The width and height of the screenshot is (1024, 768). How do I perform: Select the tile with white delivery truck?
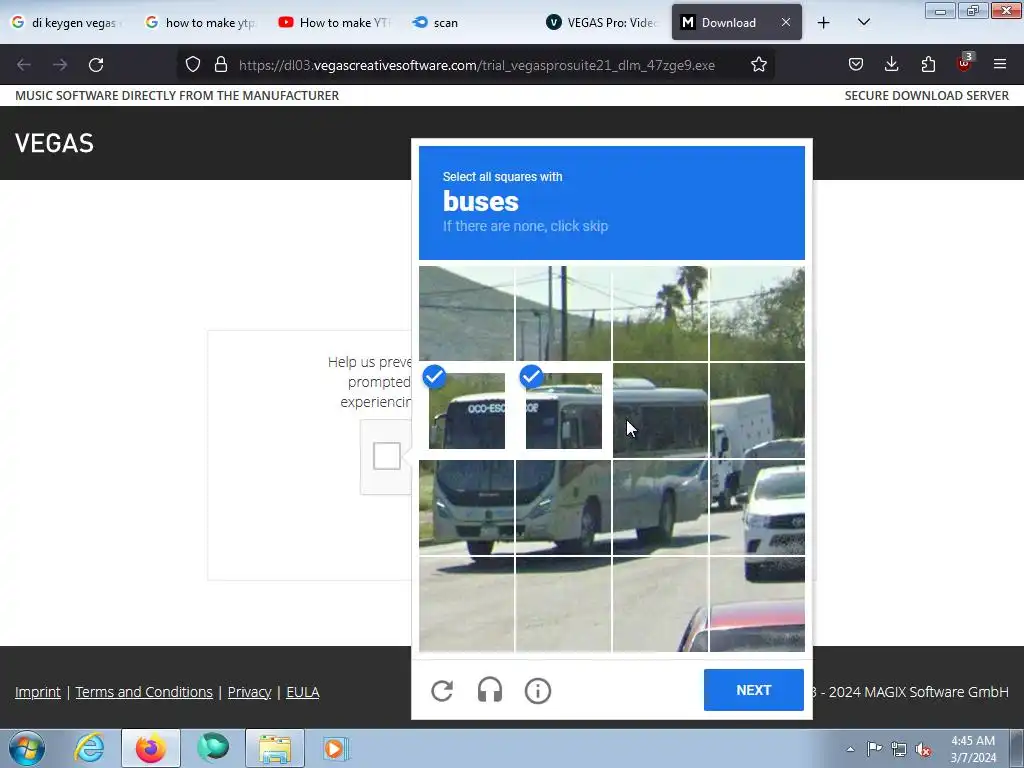[757, 410]
